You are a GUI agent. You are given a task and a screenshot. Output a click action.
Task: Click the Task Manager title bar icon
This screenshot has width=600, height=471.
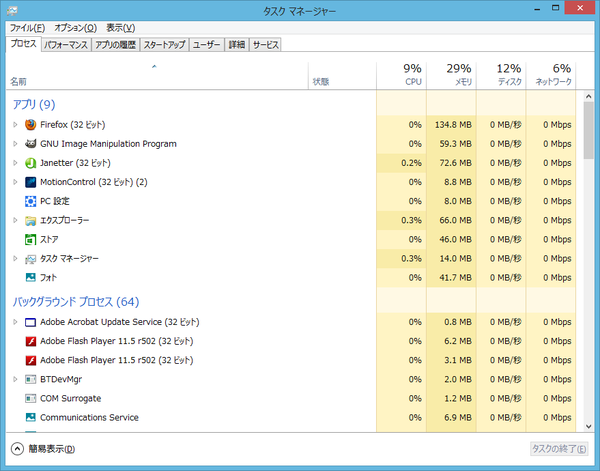tap(12, 11)
